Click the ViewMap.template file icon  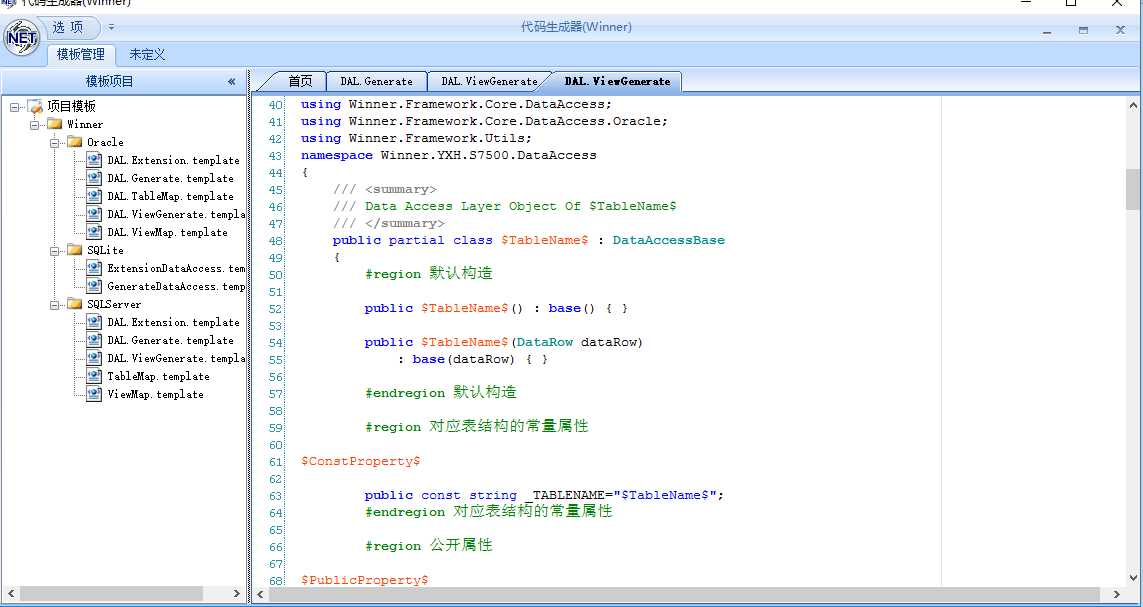[94, 393]
